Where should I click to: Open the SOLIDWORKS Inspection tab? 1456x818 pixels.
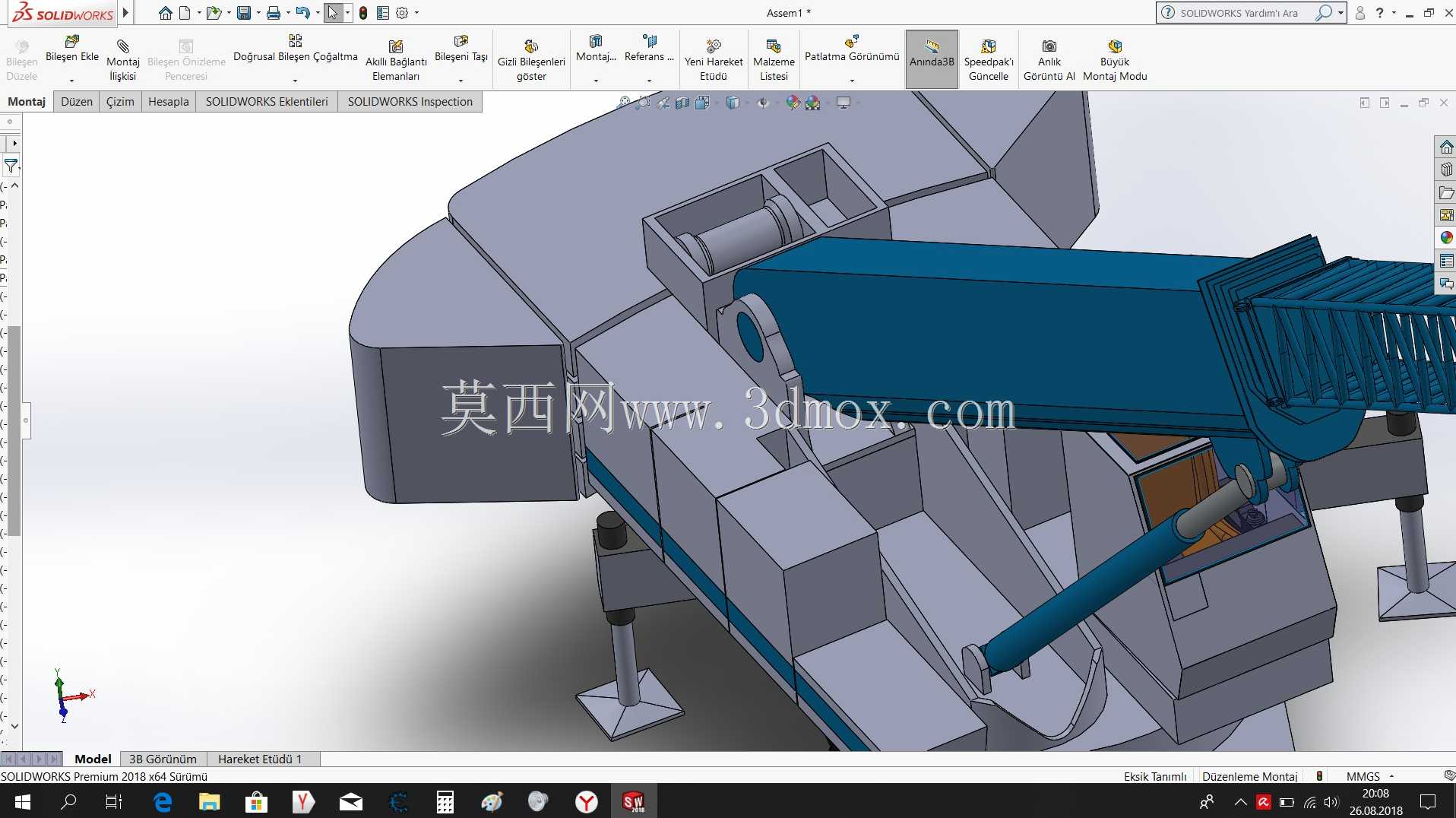[410, 102]
